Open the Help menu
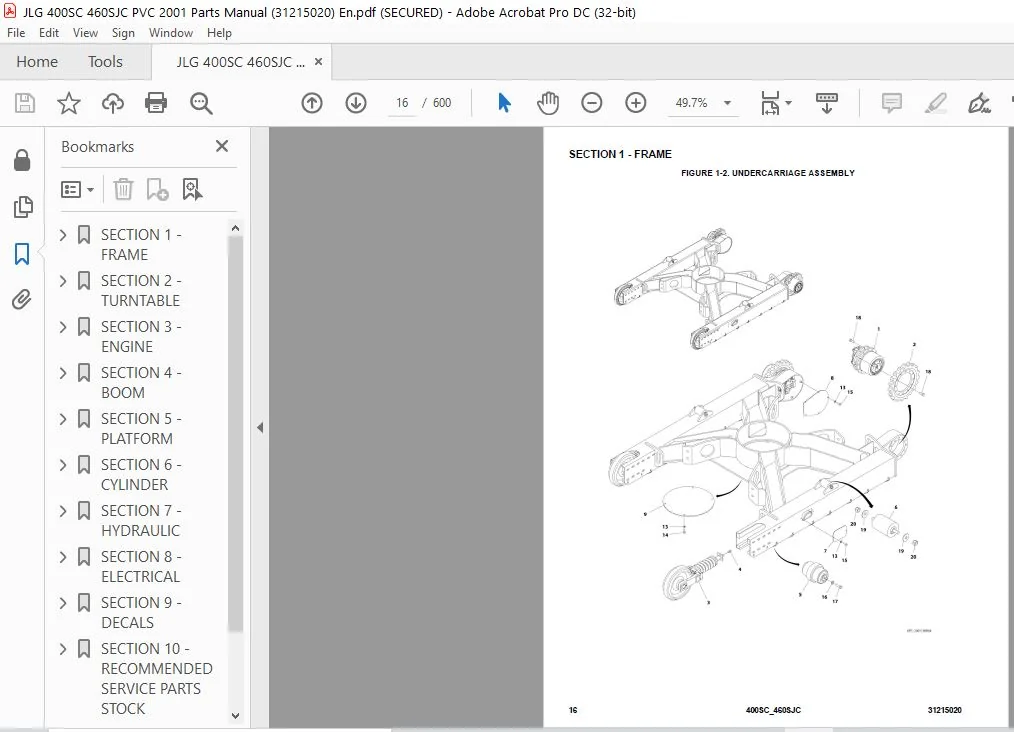 [x=219, y=33]
